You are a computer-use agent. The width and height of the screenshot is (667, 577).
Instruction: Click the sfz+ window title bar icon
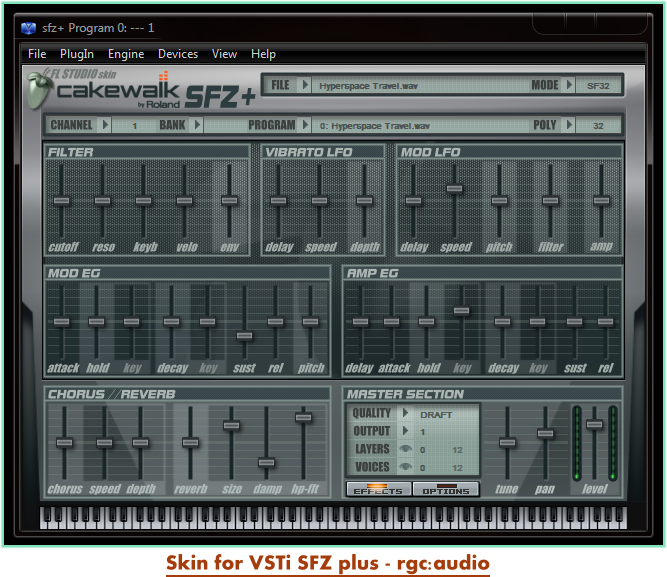click(x=28, y=28)
